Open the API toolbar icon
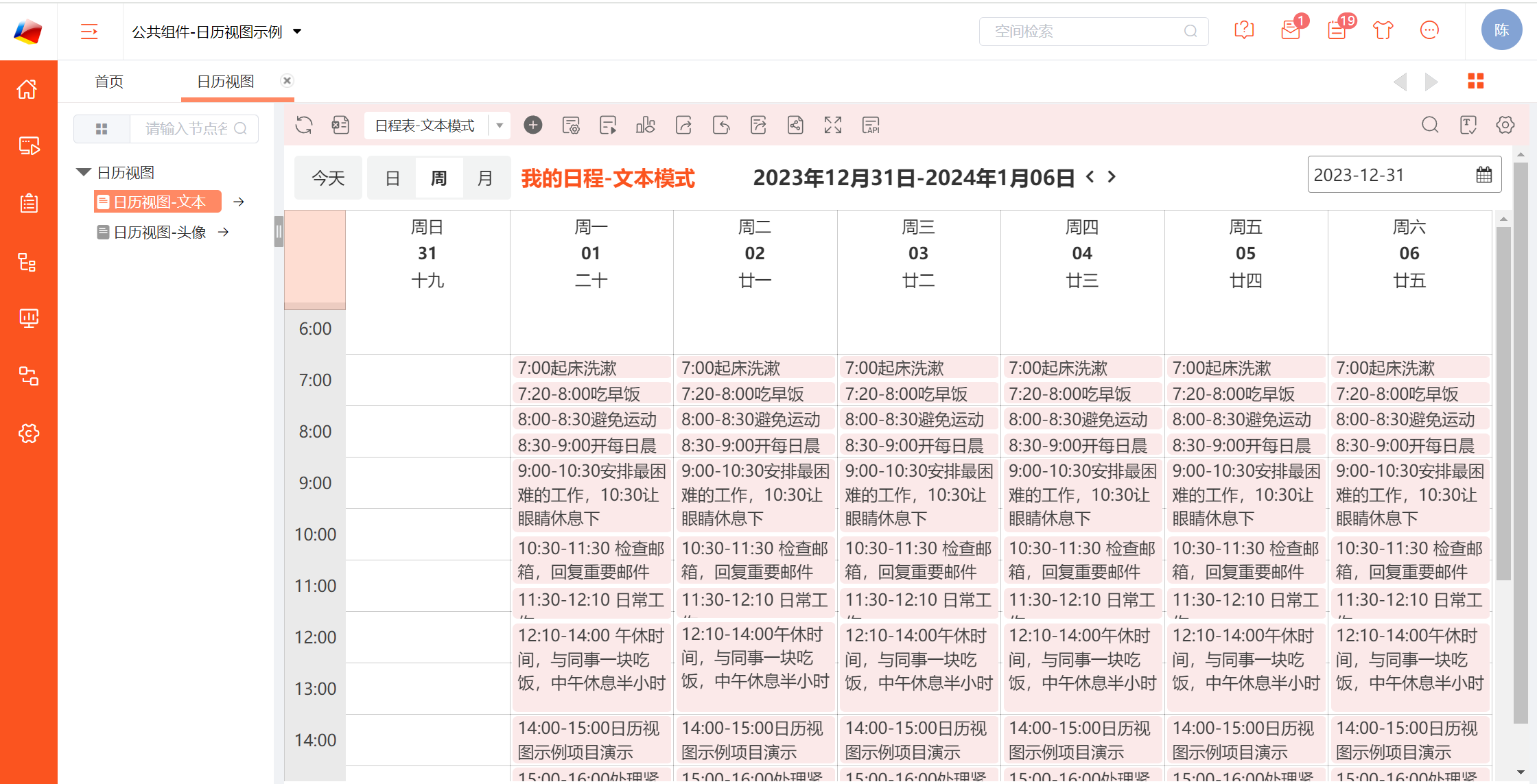 point(871,126)
